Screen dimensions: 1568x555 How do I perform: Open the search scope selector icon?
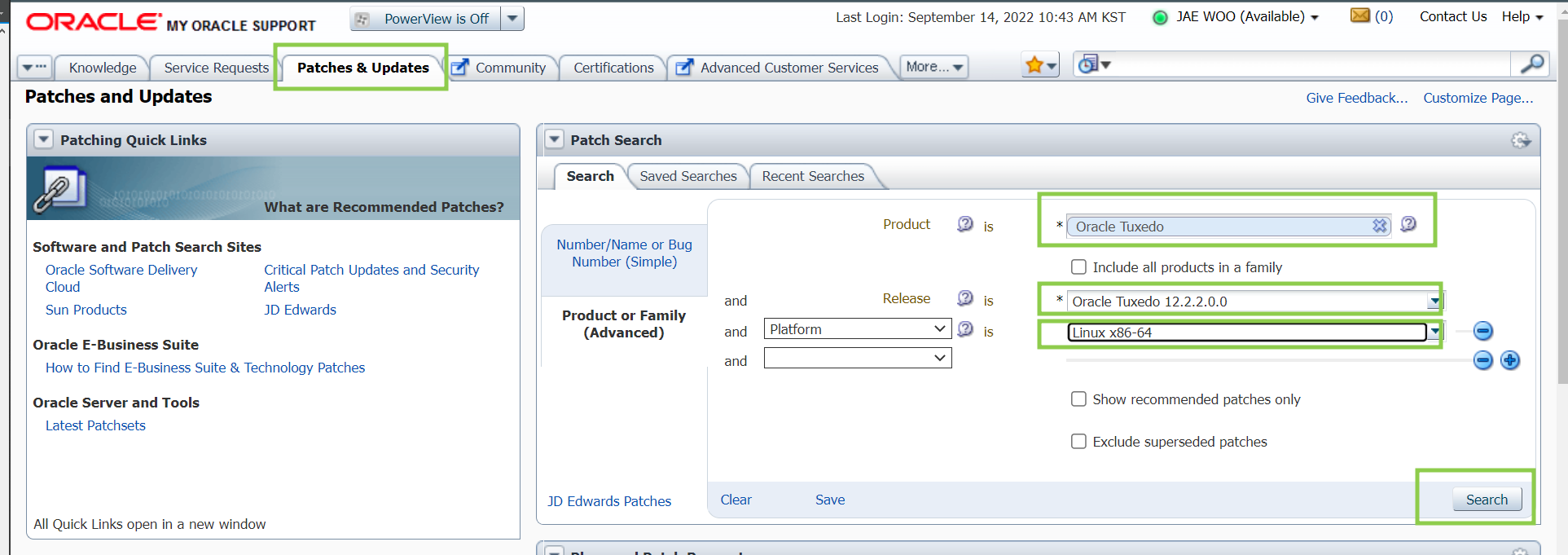[x=1092, y=64]
